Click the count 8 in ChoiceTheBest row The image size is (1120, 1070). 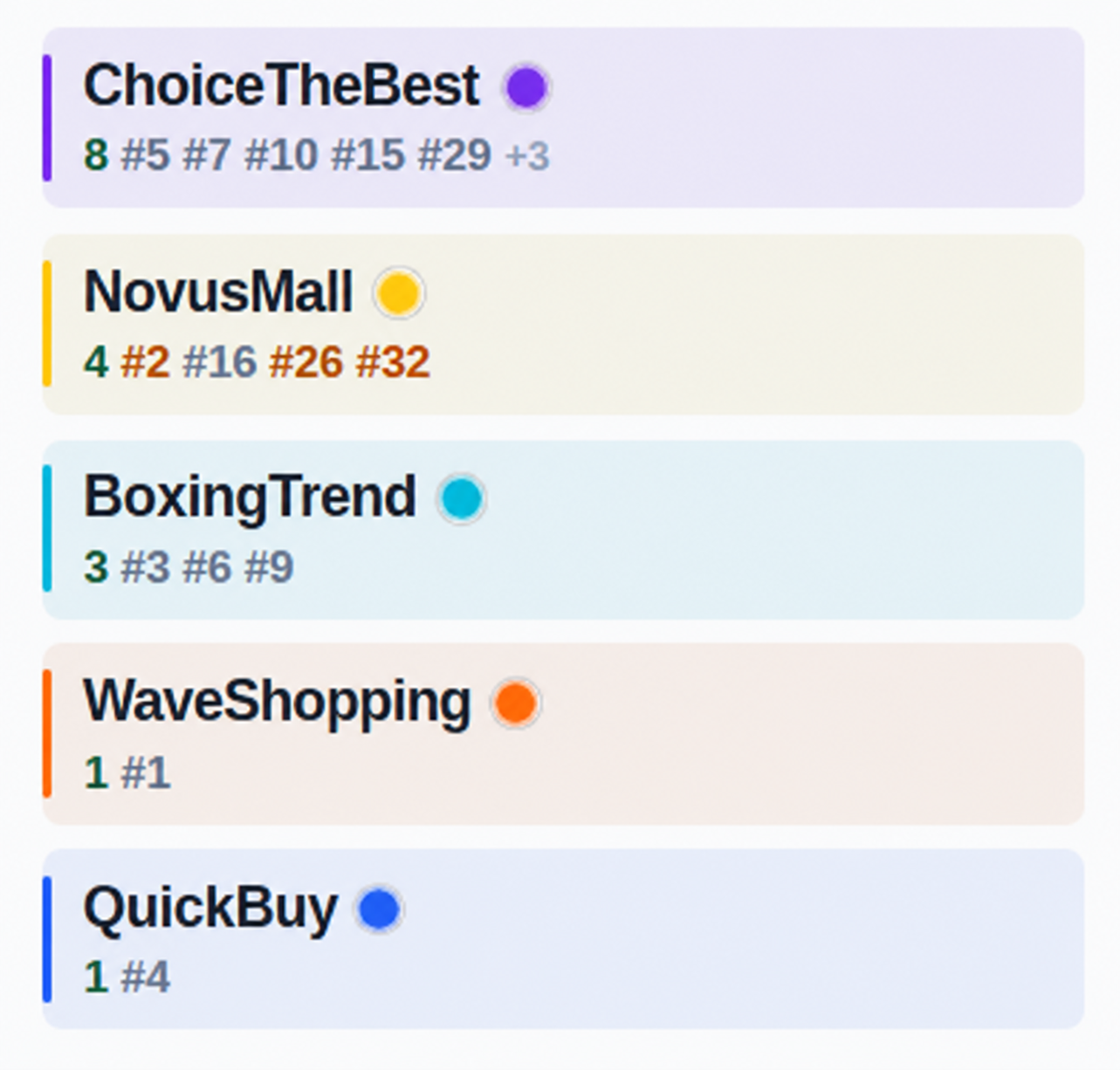pyautogui.click(x=96, y=155)
